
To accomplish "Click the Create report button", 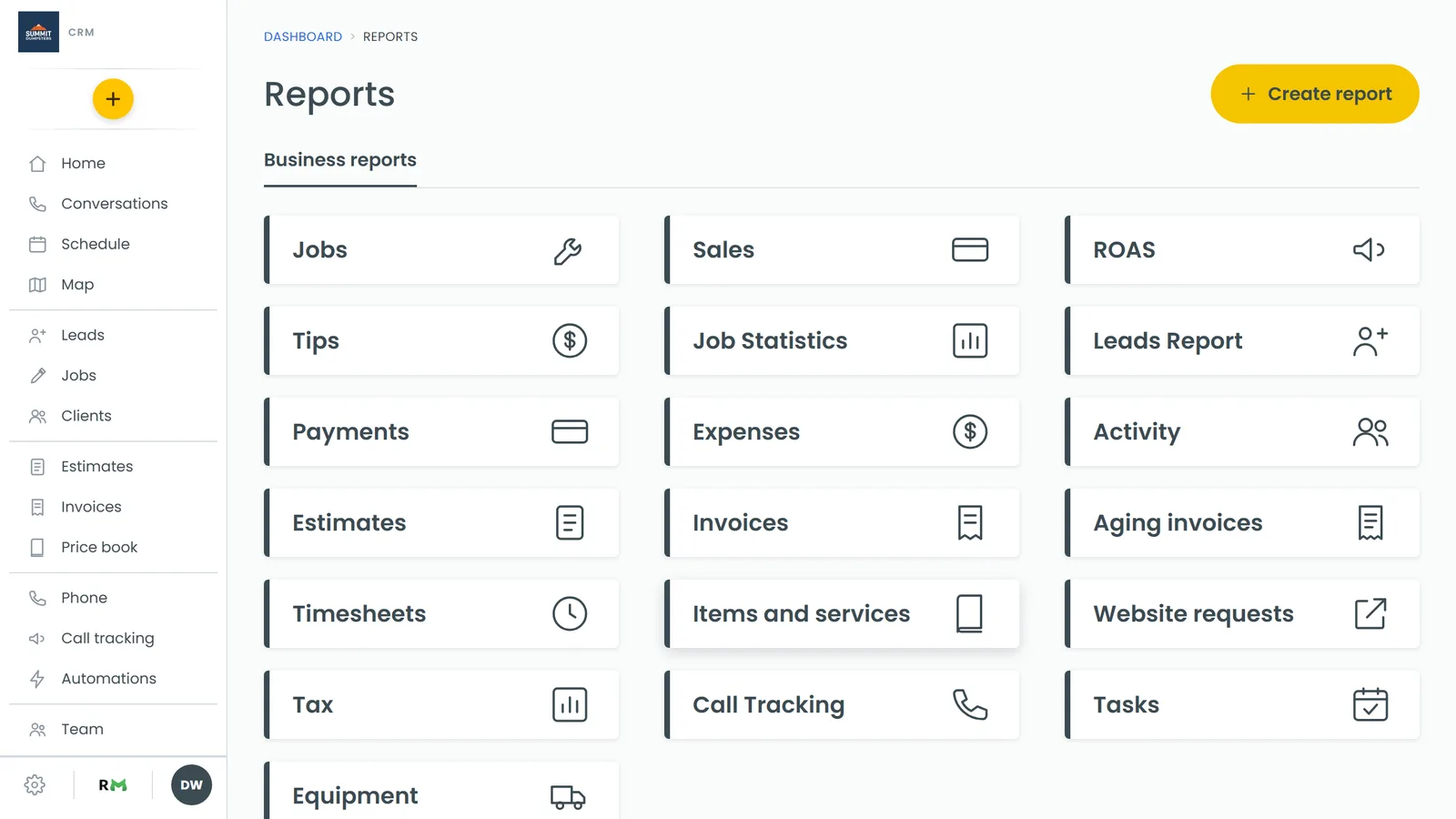I will (x=1315, y=94).
